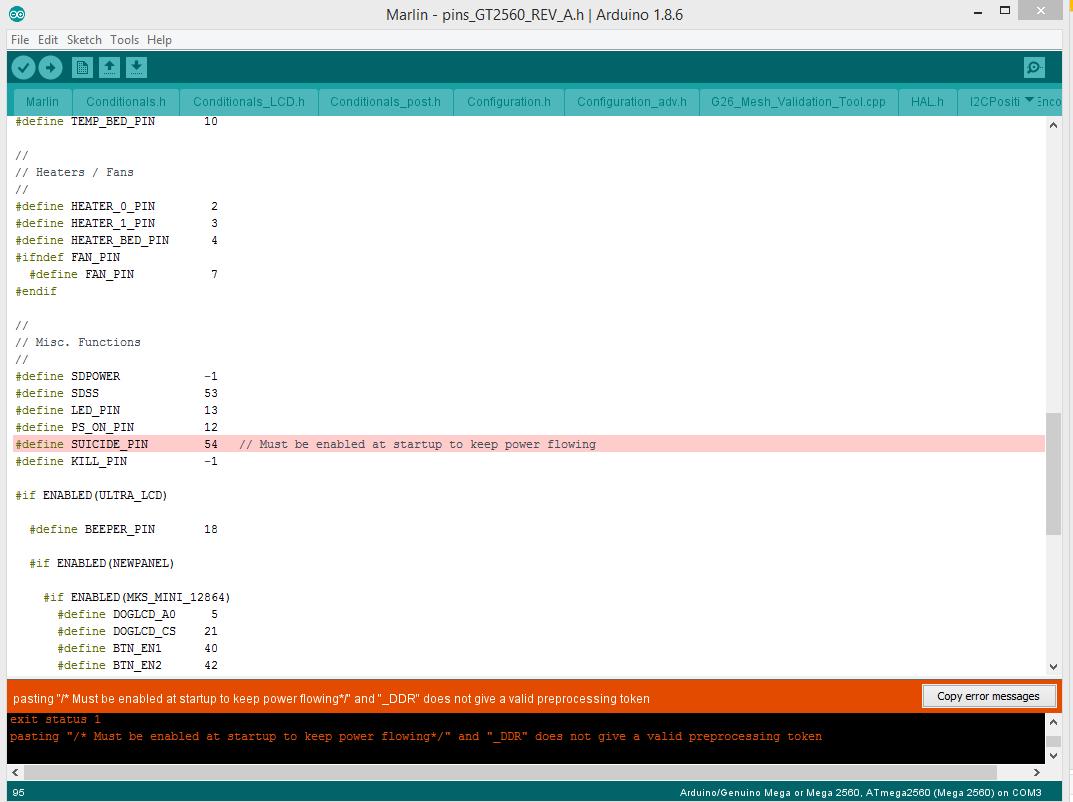The width and height of the screenshot is (1073, 802).
Task: Click console scrollbar up arrow
Action: 1053,722
